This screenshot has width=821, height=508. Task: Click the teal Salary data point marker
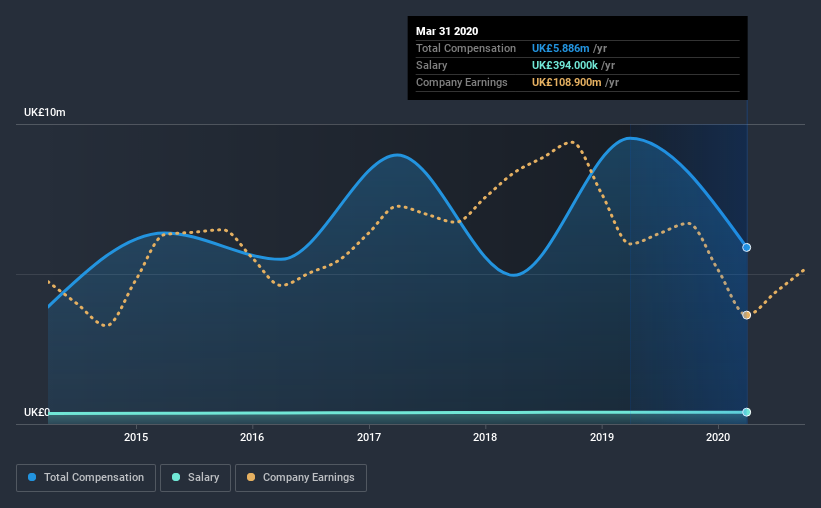[747, 412]
